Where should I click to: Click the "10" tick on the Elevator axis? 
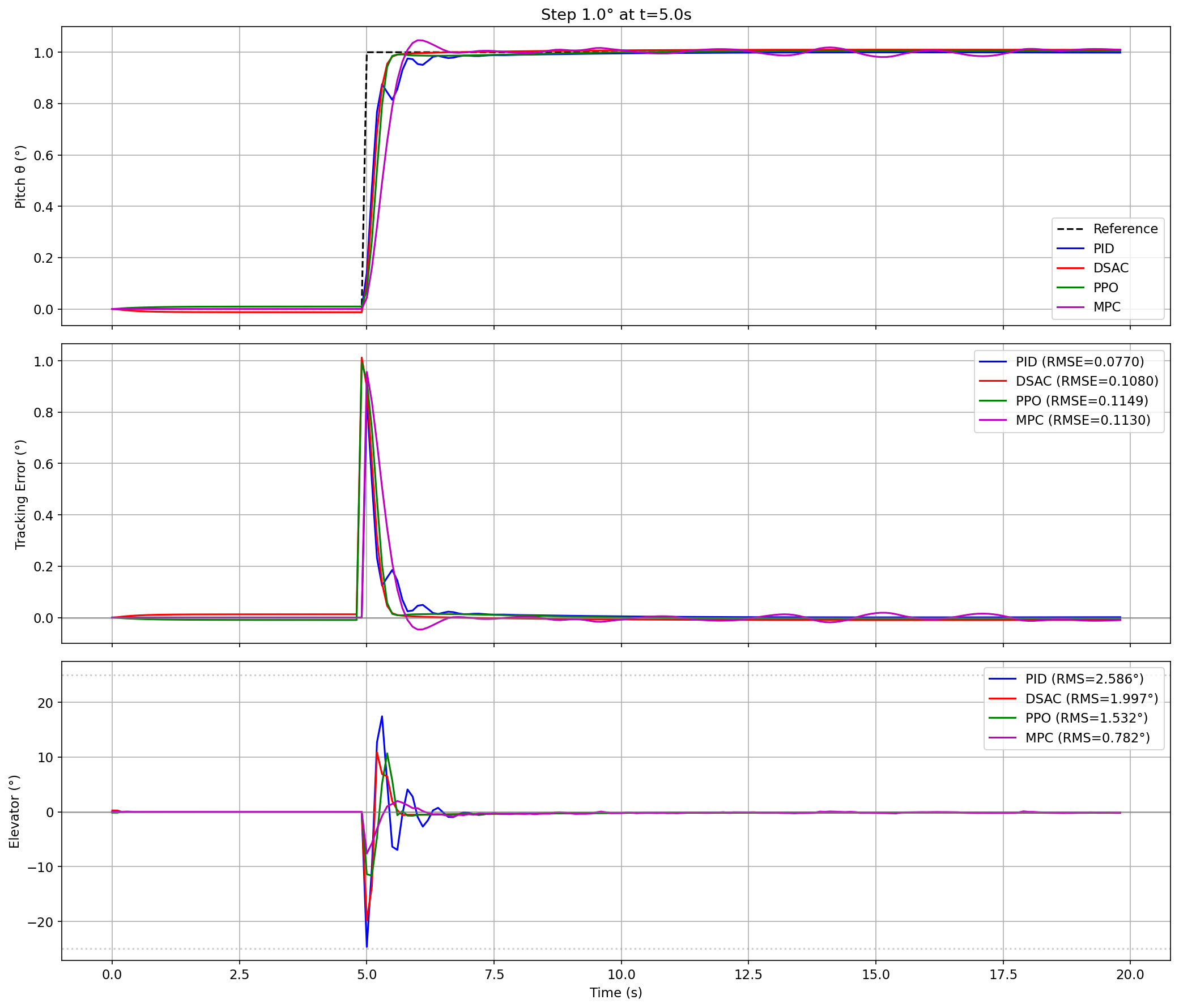point(46,758)
